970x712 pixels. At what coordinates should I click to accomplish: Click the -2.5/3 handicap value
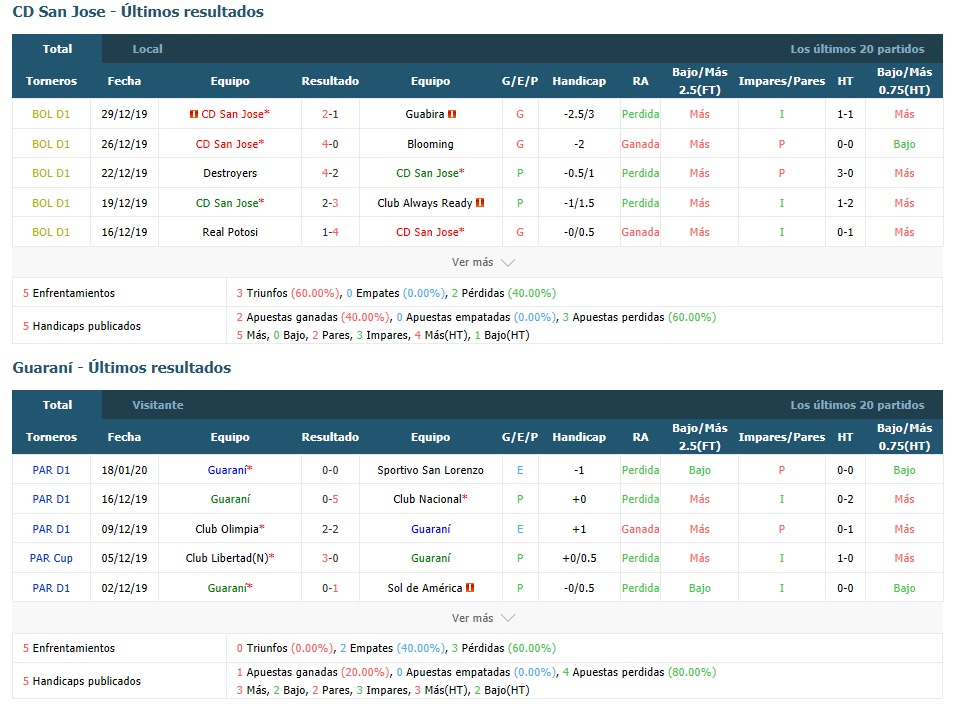point(578,114)
